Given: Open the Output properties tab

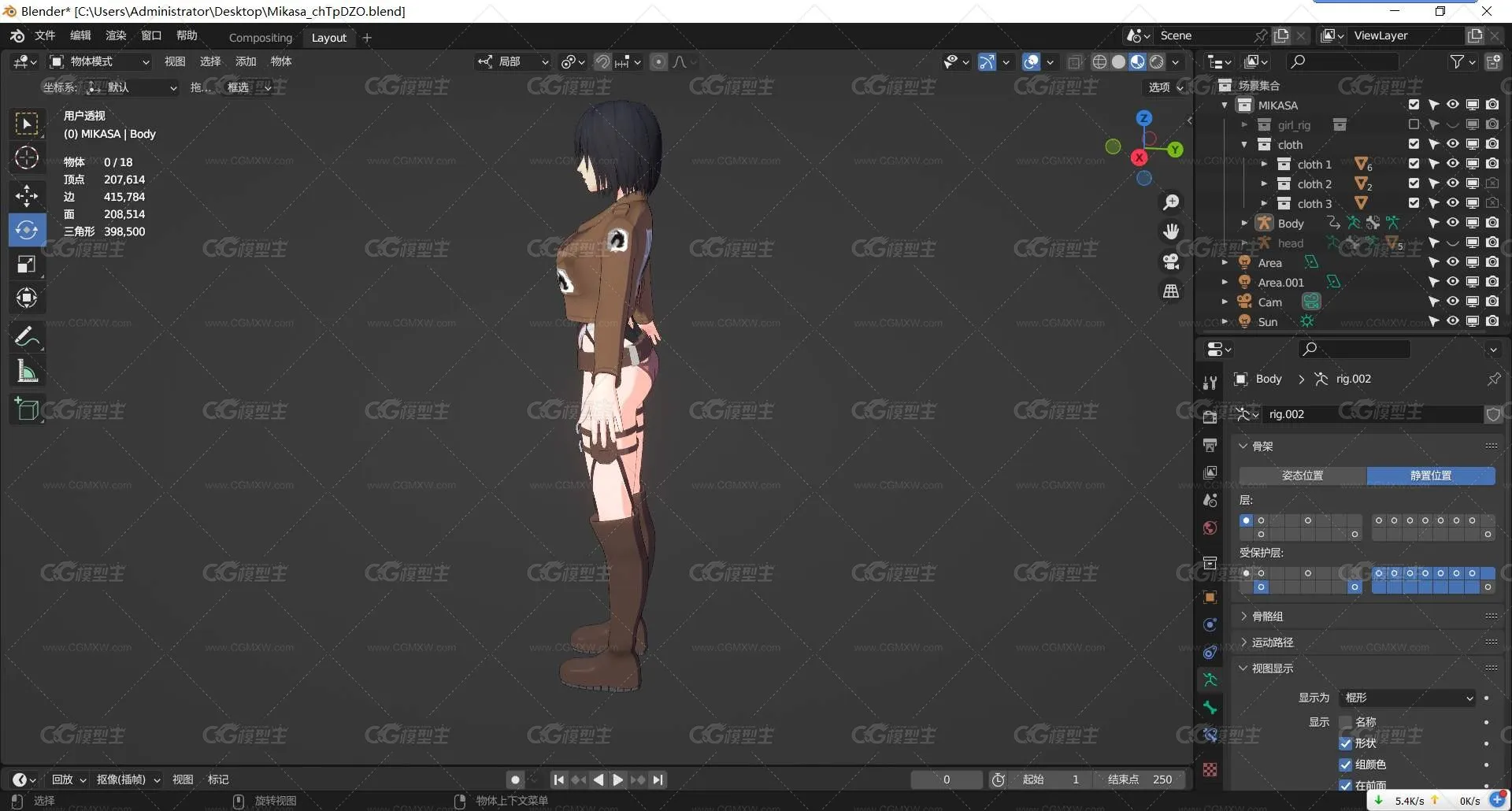Looking at the screenshot, I should 1210,445.
